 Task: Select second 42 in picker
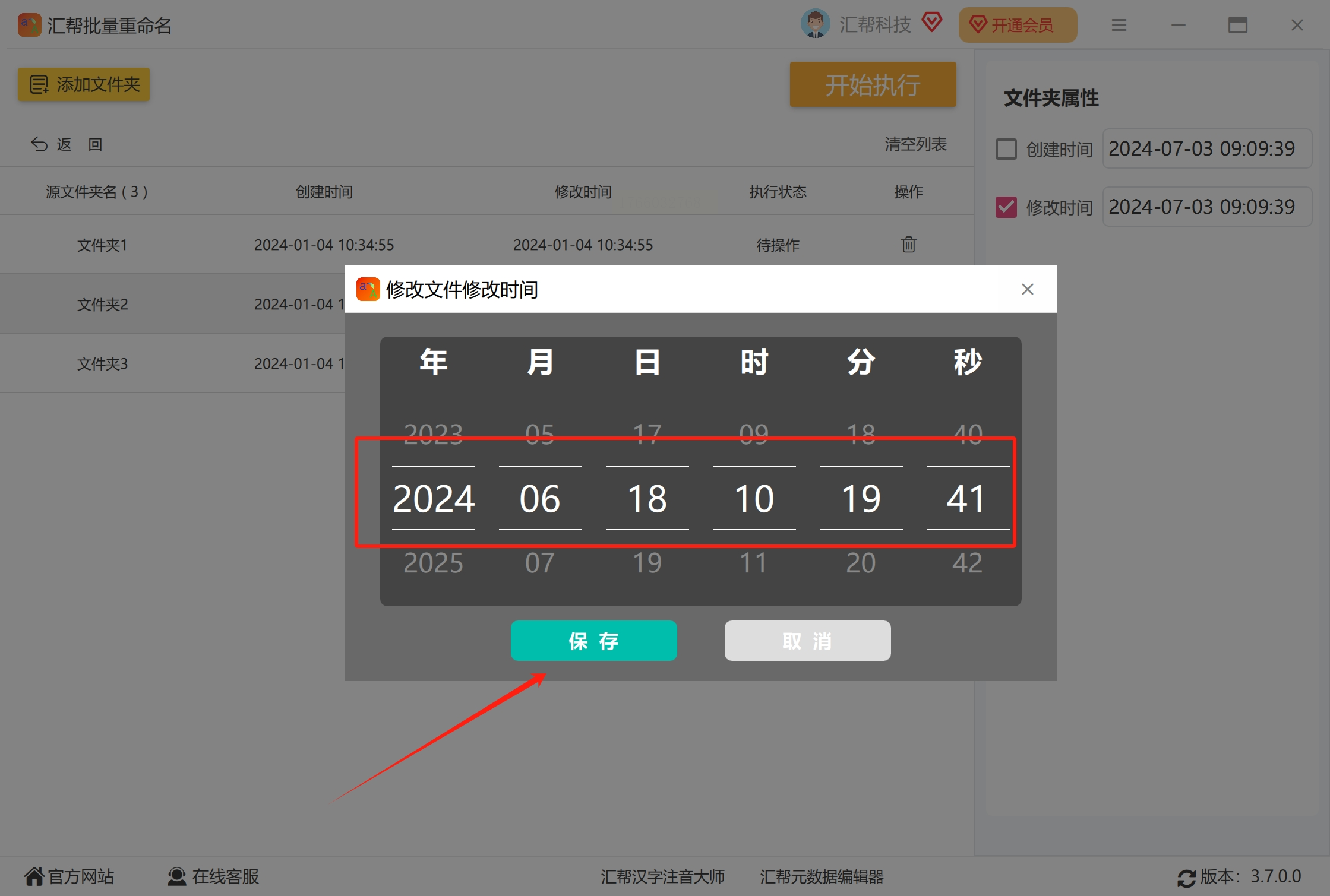[x=967, y=563]
